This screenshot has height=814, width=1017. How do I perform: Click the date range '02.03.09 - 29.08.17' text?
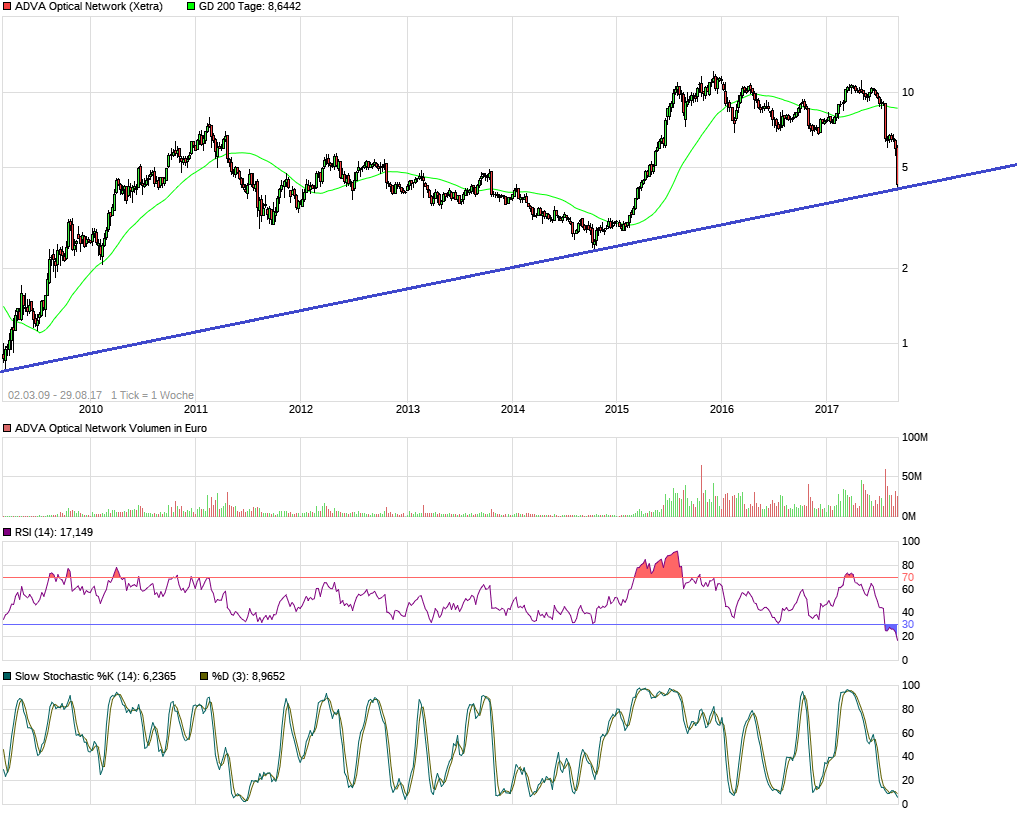(x=55, y=395)
